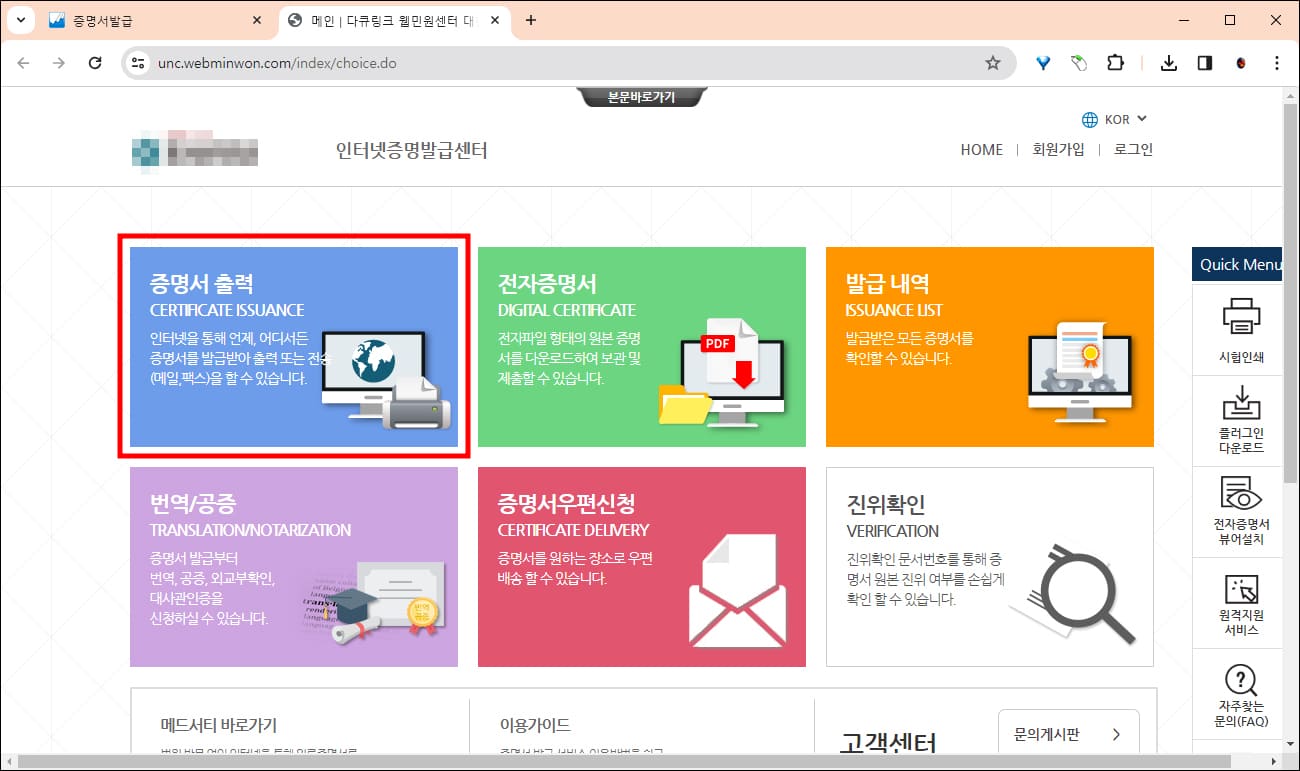The height and width of the screenshot is (771, 1300).
Task: Bookmark this page with the star icon
Action: pyautogui.click(x=993, y=62)
